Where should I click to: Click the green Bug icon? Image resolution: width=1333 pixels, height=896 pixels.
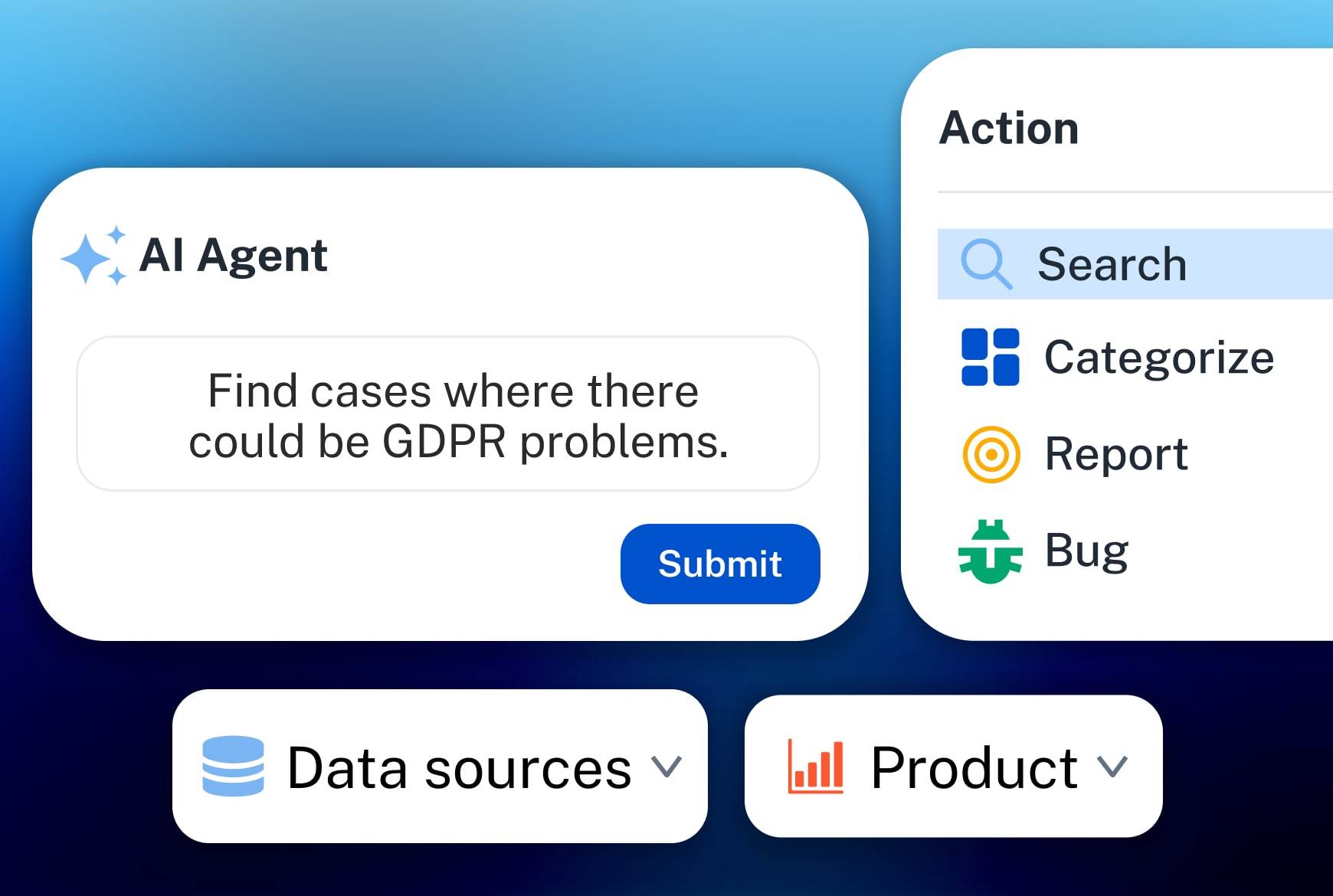991,551
